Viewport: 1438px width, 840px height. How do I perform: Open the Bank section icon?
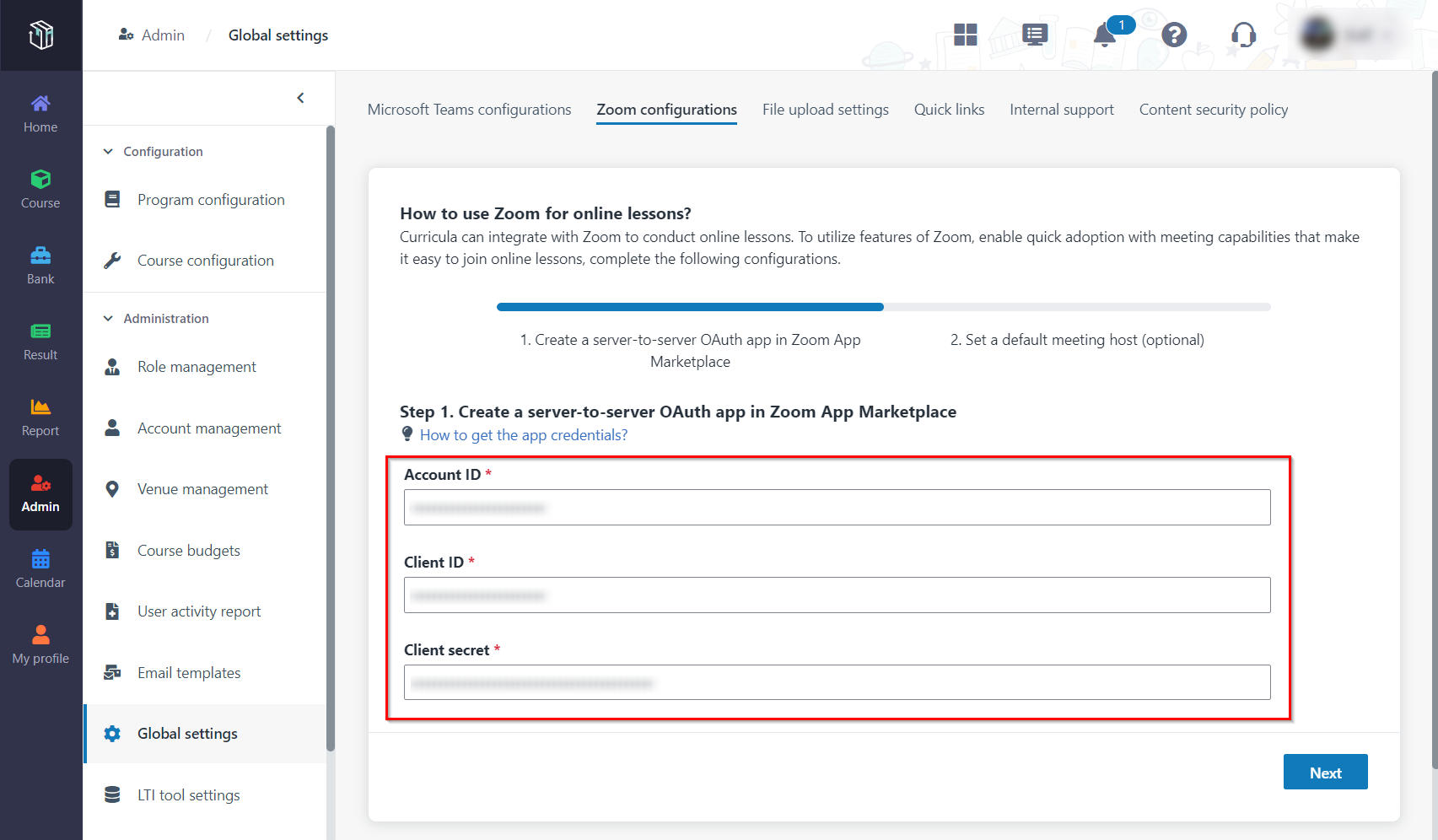pyautogui.click(x=40, y=255)
